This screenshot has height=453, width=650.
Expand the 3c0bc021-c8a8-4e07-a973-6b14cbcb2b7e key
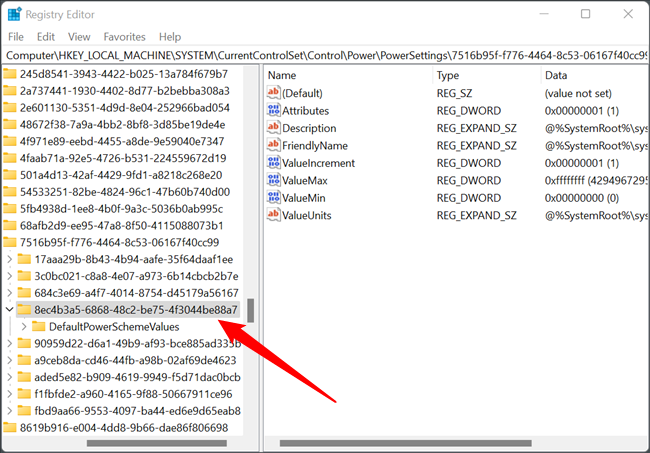tap(10, 276)
